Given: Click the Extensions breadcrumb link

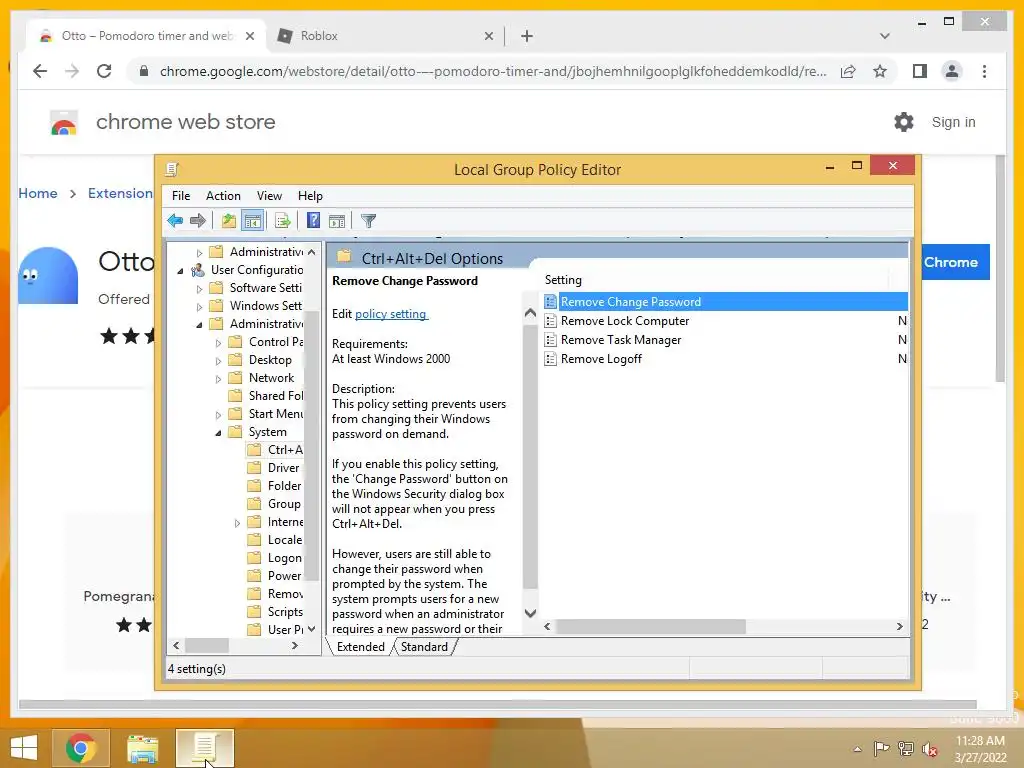Looking at the screenshot, I should pyautogui.click(x=121, y=193).
